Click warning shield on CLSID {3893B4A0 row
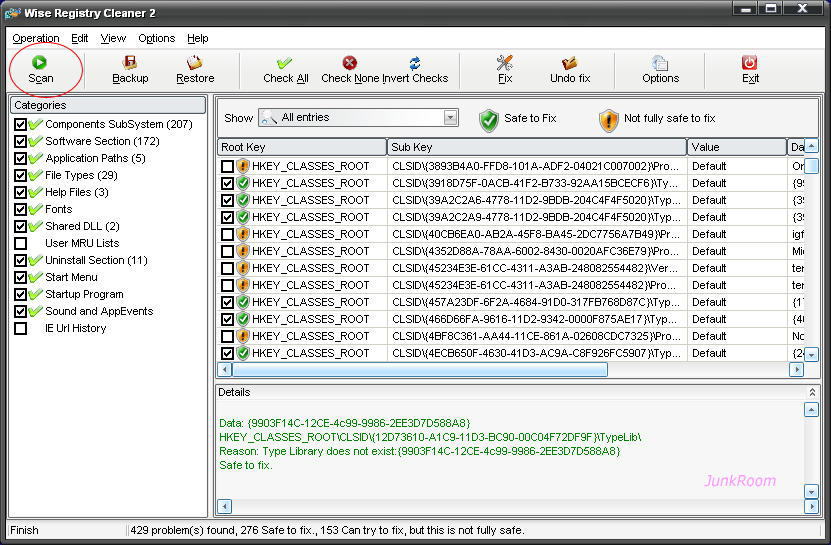Viewport: 831px width, 545px height. (x=243, y=166)
